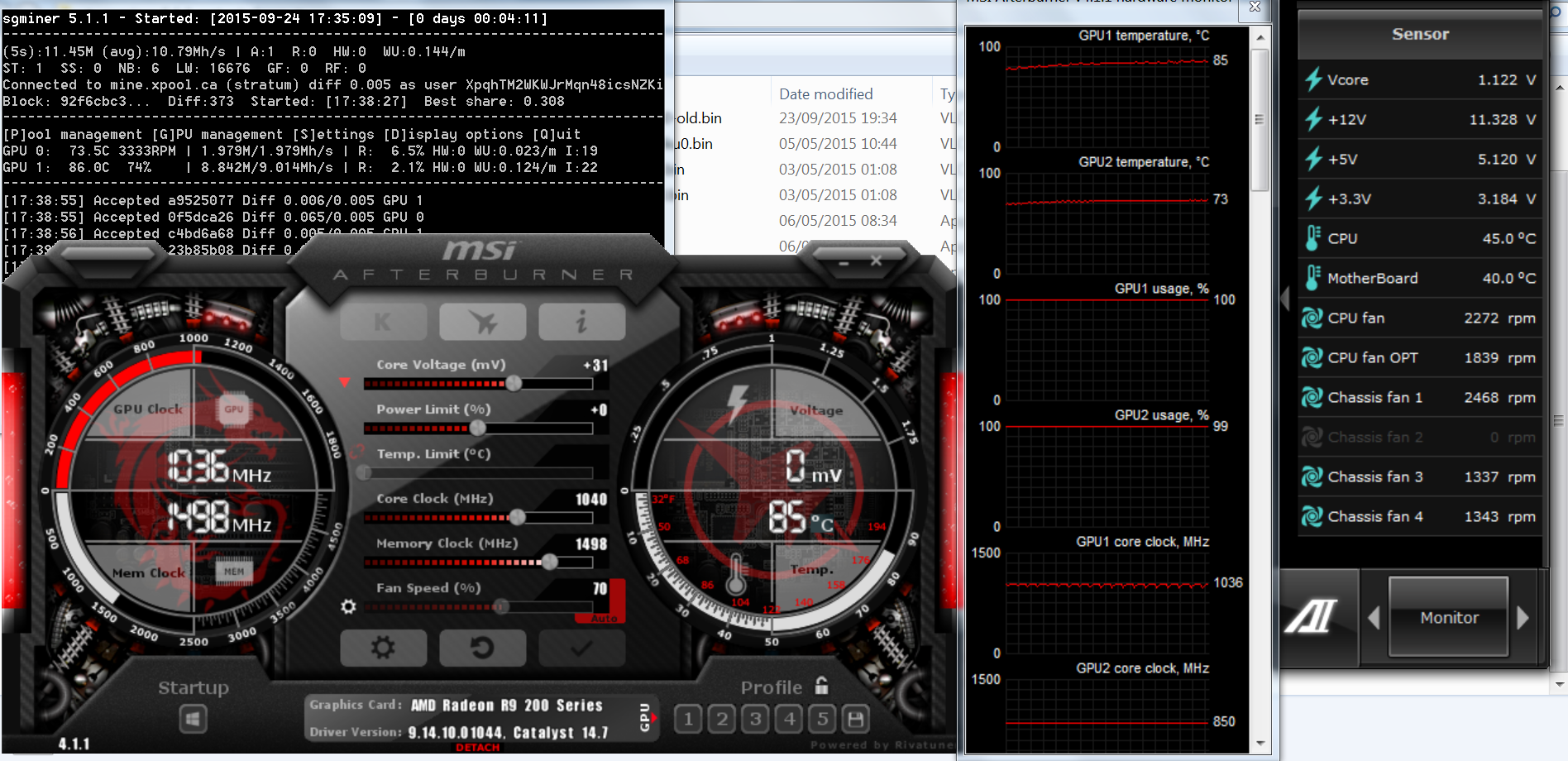This screenshot has width=1568, height=761.
Task: Adjust the Core Voltage slider handle
Action: 514,383
